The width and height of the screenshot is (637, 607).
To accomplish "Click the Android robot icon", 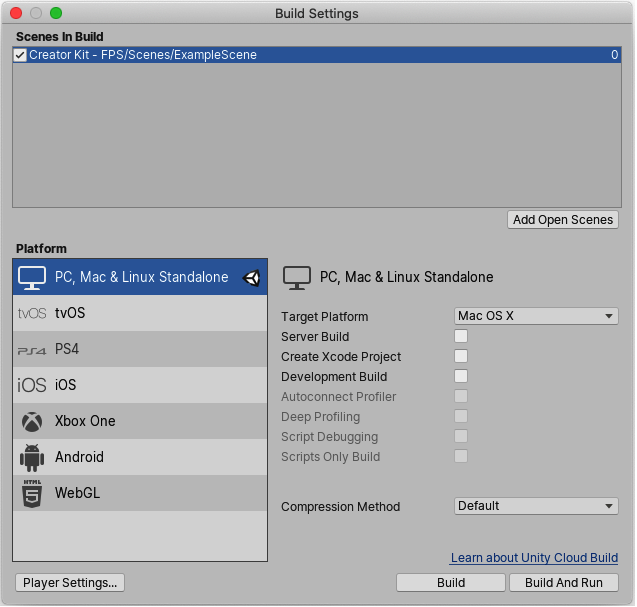I will click(32, 458).
